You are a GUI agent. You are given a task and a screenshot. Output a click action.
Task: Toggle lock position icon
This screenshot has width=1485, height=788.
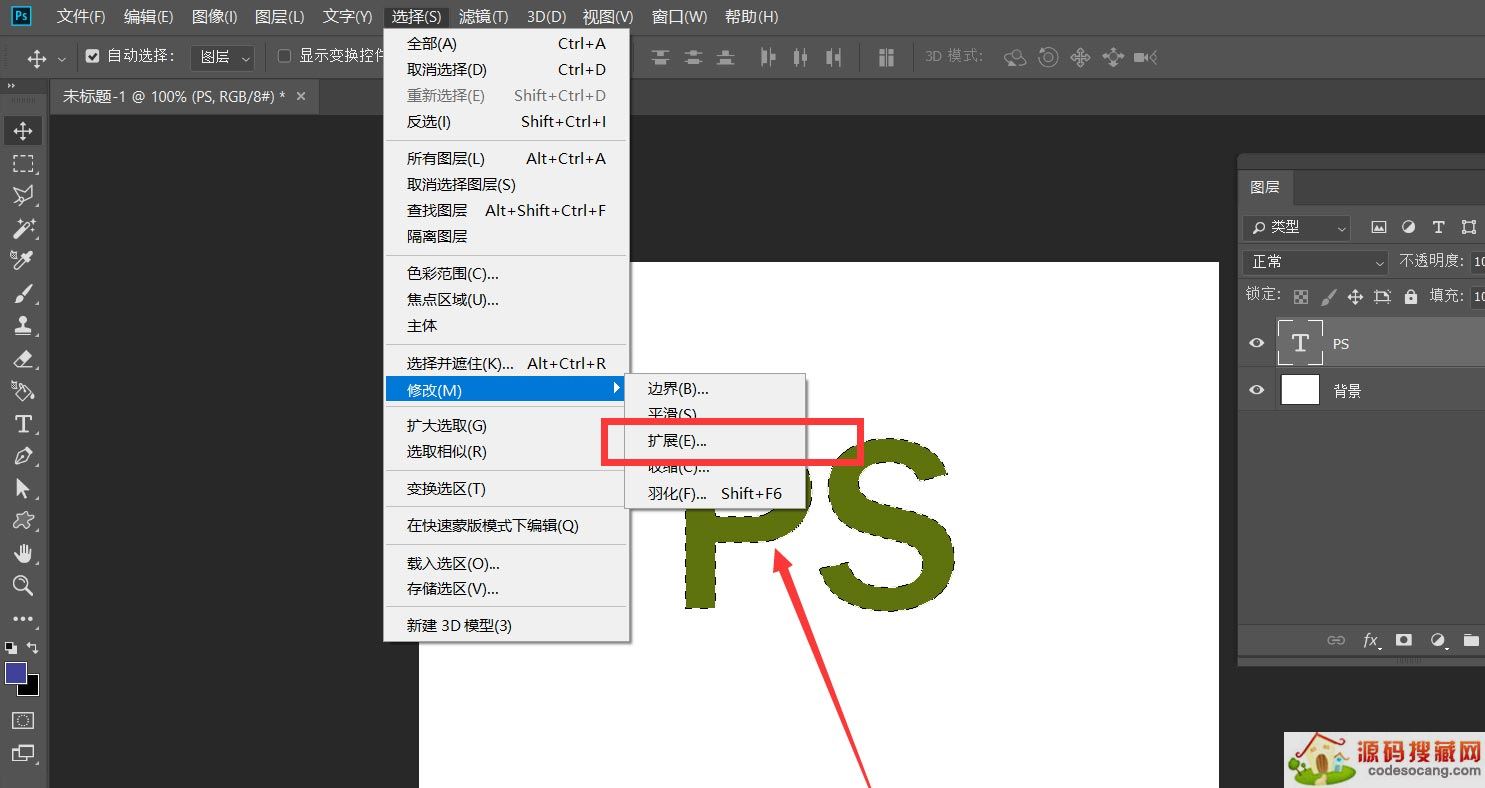pyautogui.click(x=1355, y=296)
